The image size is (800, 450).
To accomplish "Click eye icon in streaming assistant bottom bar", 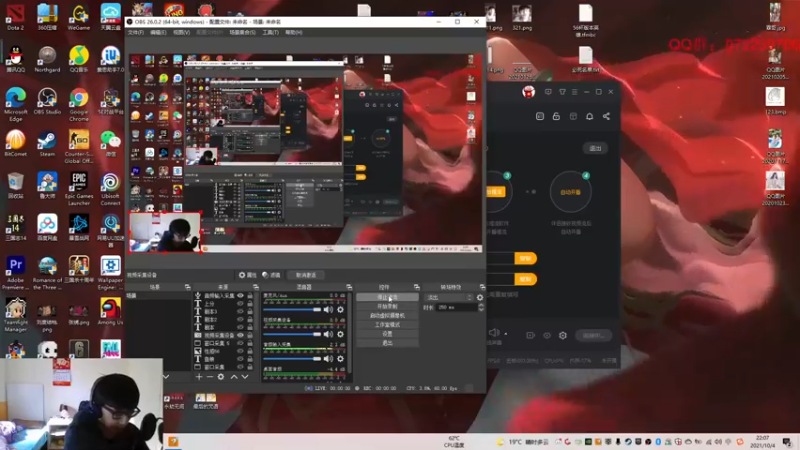I will 547,335.
